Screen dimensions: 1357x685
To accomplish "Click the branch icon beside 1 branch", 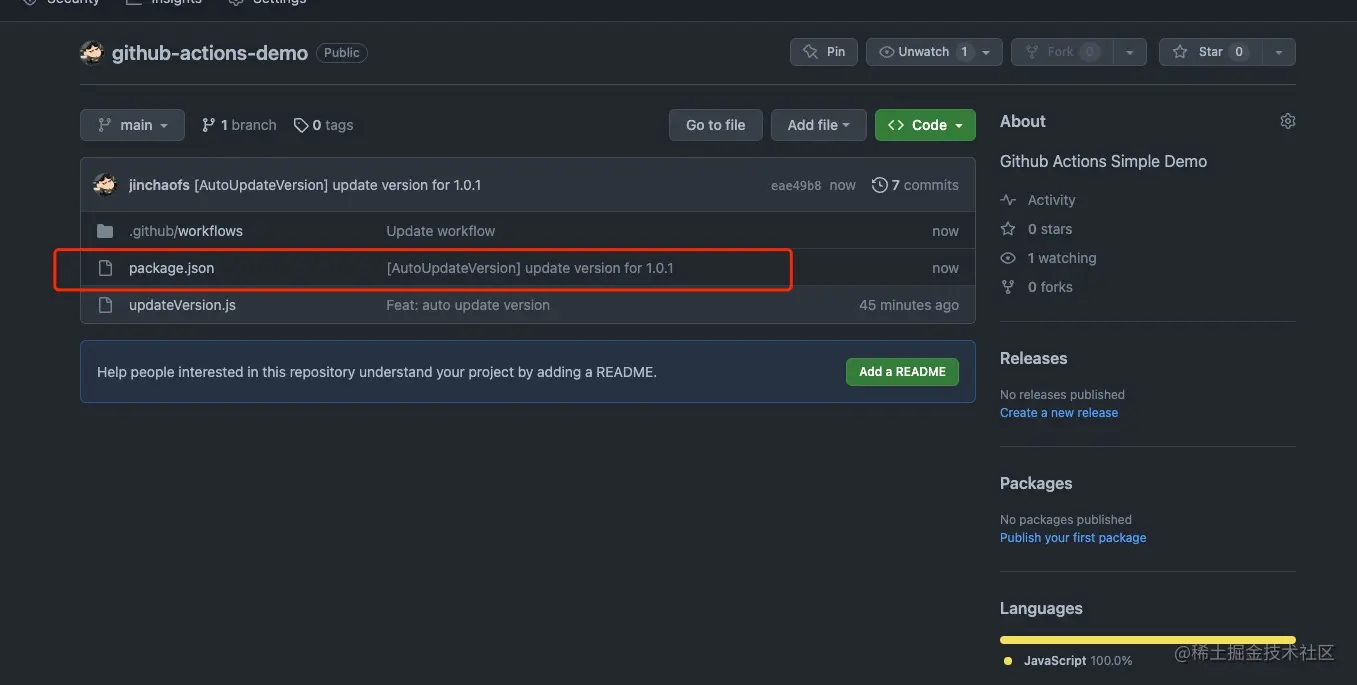I will point(208,125).
